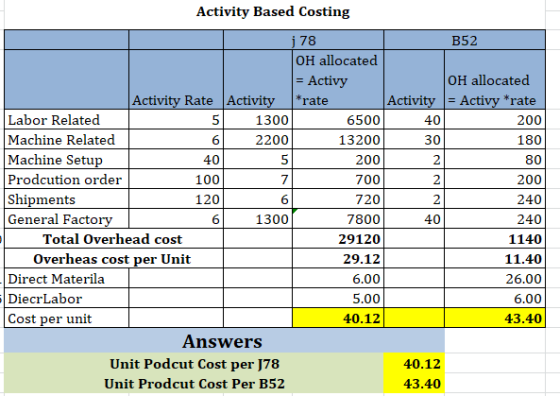Image resolution: width=560 pixels, height=396 pixels.
Task: Select the DiecrLabor row label
Action: (66, 298)
